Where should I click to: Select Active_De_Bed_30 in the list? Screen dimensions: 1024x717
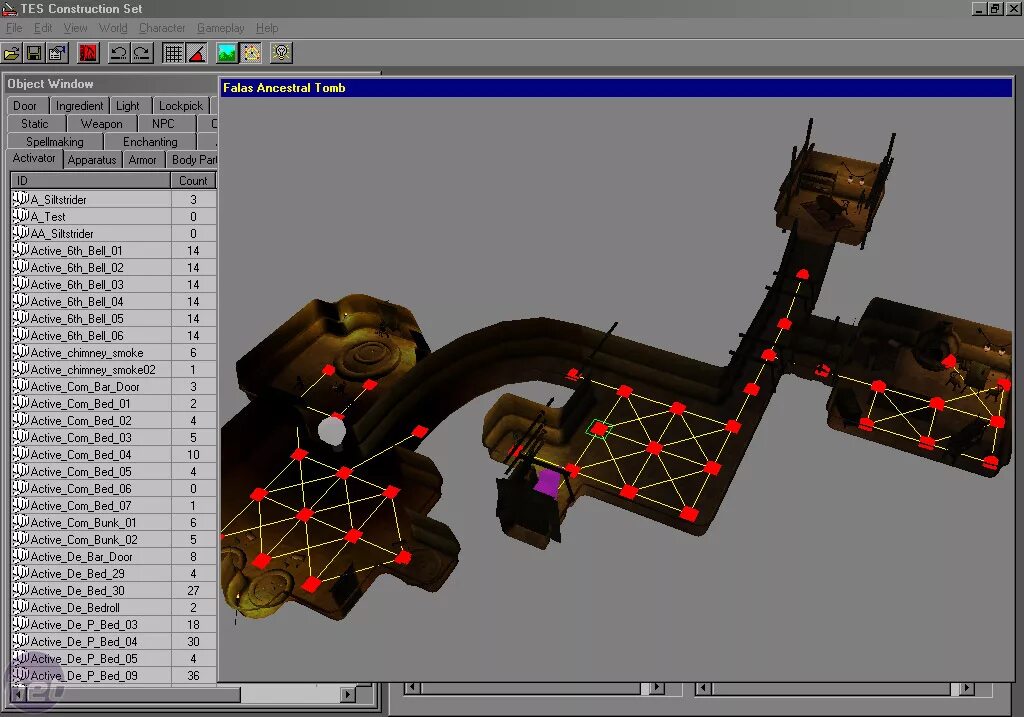coord(114,590)
